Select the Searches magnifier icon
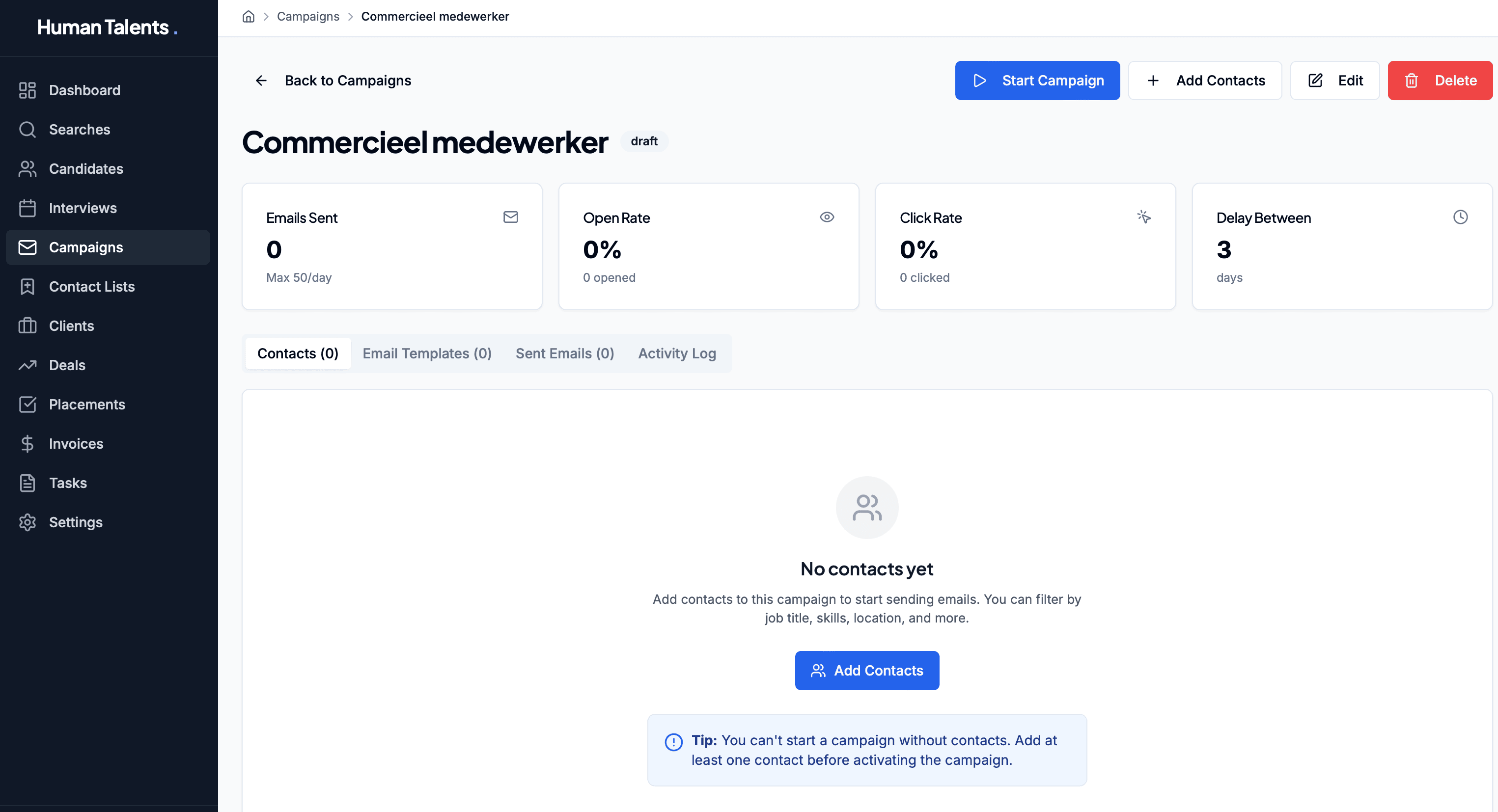 (x=28, y=129)
